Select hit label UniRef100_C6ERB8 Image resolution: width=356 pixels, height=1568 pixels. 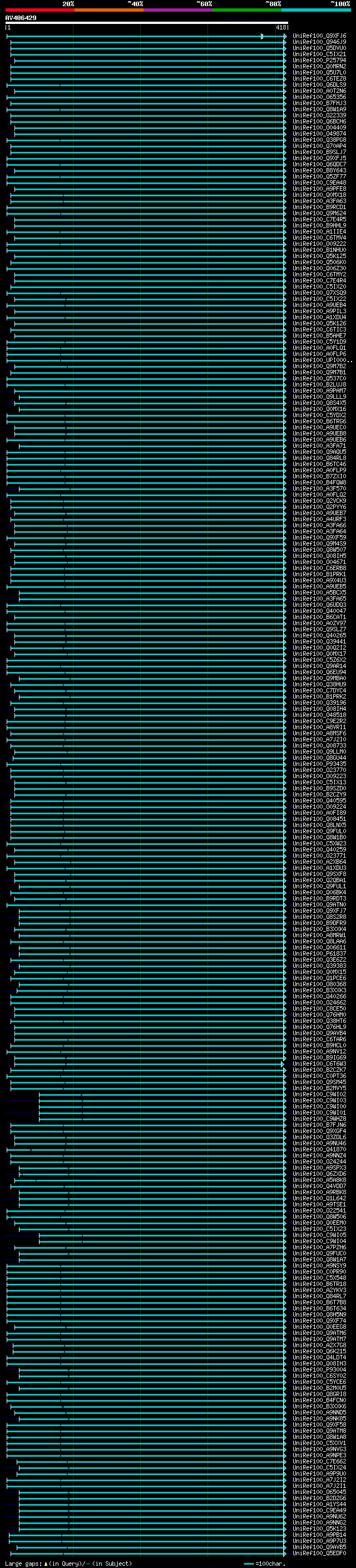319,568
